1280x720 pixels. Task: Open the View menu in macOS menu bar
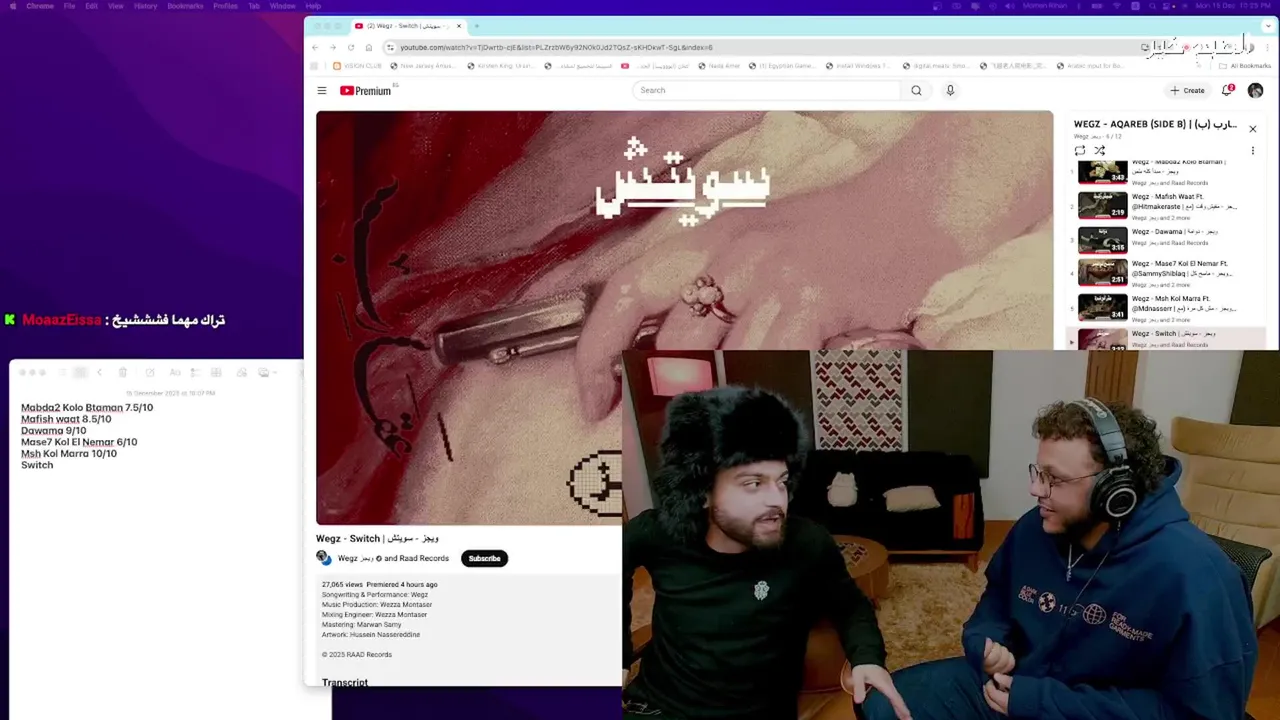(x=116, y=6)
